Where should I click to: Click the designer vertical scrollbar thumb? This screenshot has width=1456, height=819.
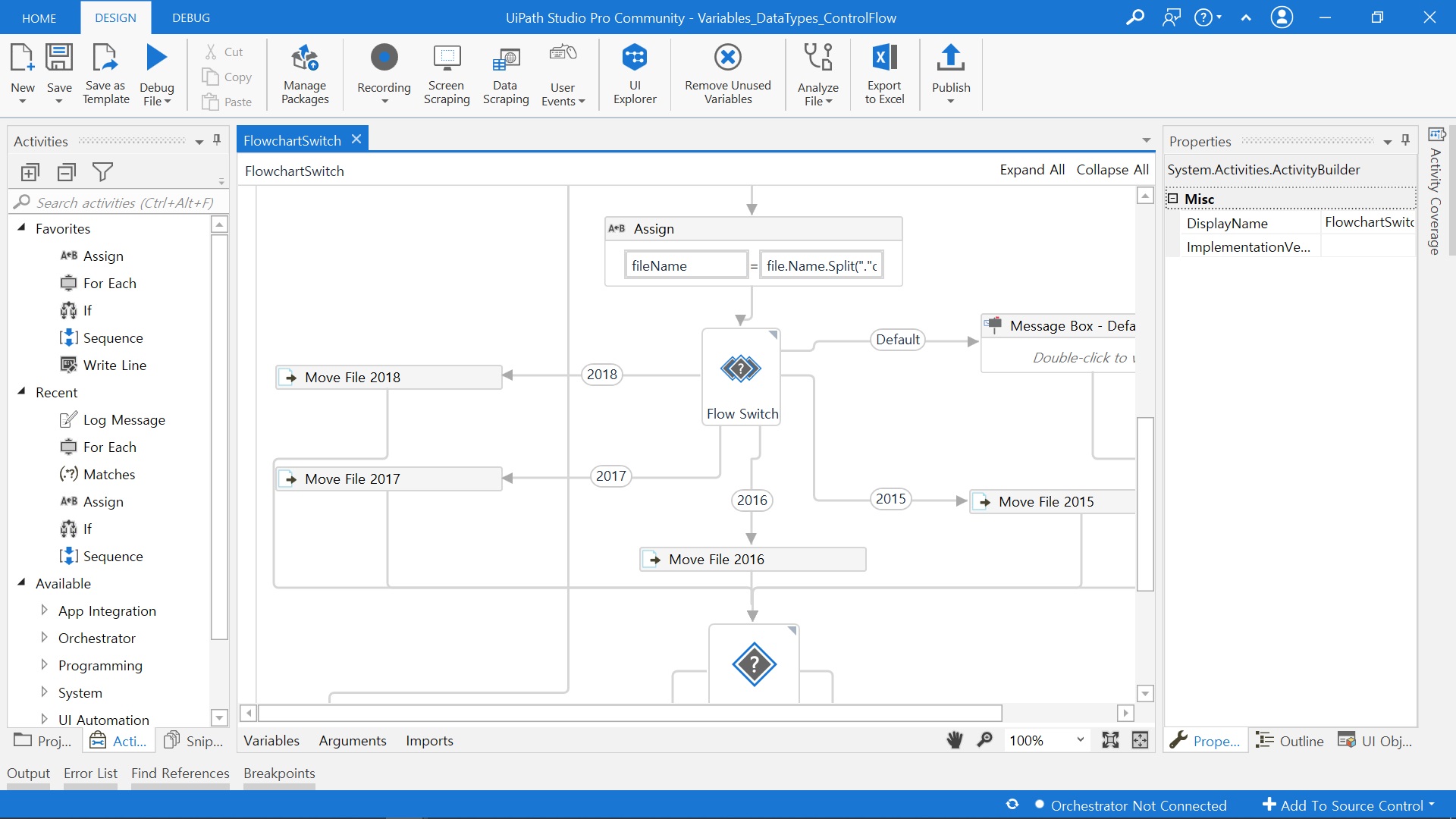click(x=1145, y=504)
